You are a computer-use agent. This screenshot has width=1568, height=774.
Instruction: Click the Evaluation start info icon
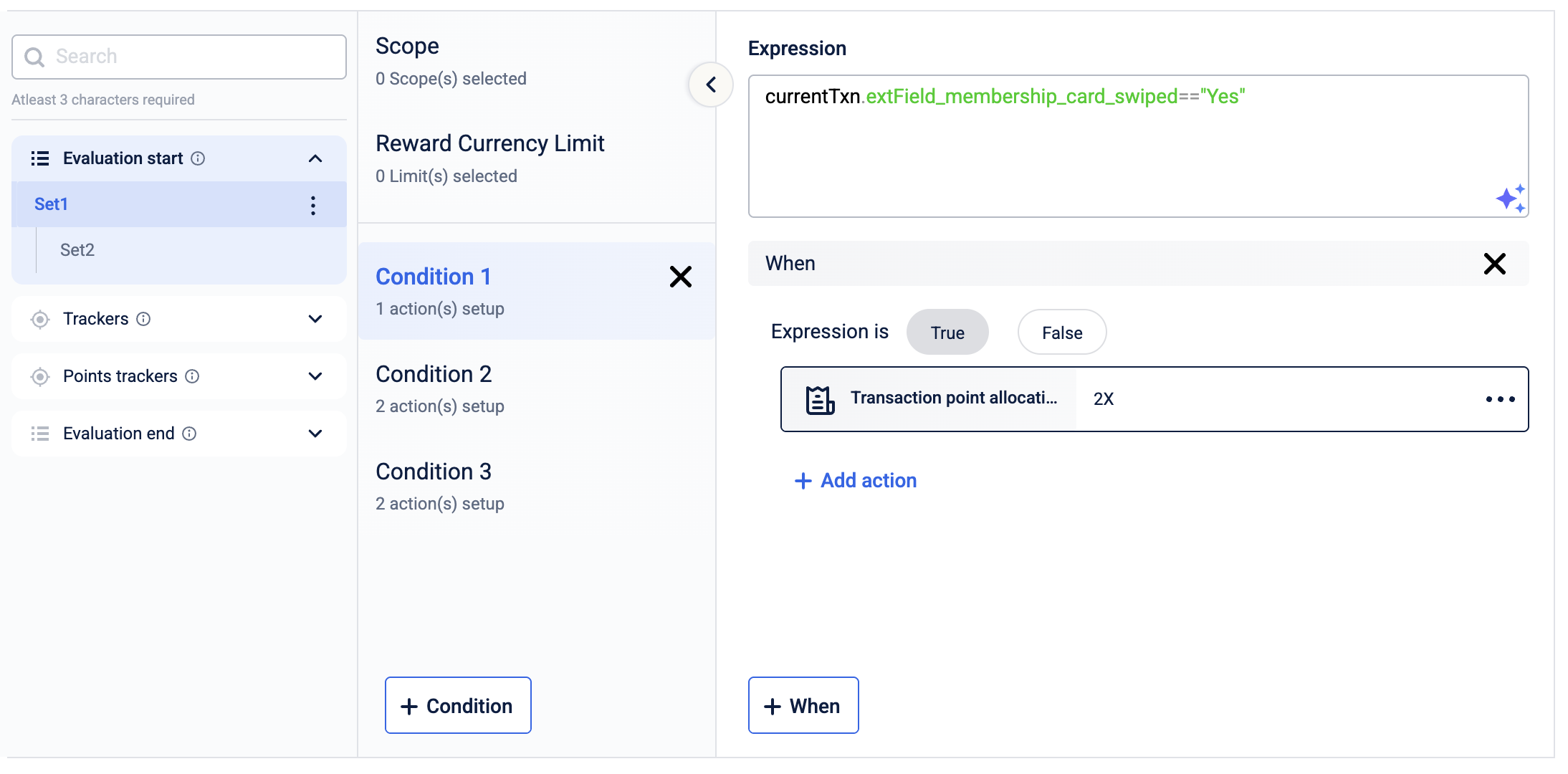click(199, 158)
